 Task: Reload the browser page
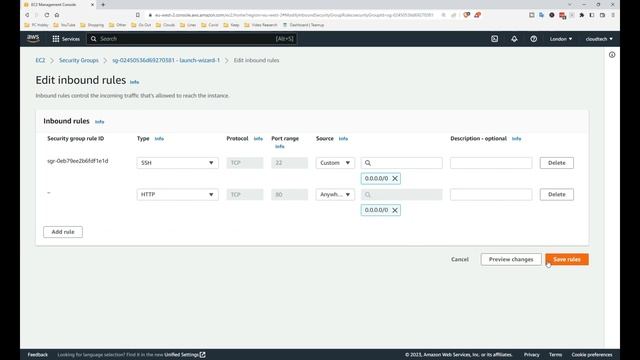[47, 15]
